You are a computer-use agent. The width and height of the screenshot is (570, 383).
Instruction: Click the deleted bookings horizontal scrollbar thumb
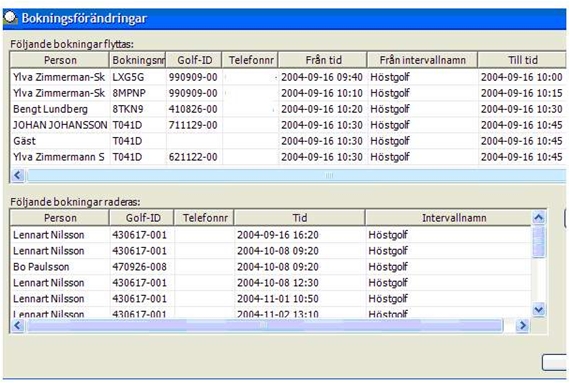(265, 325)
